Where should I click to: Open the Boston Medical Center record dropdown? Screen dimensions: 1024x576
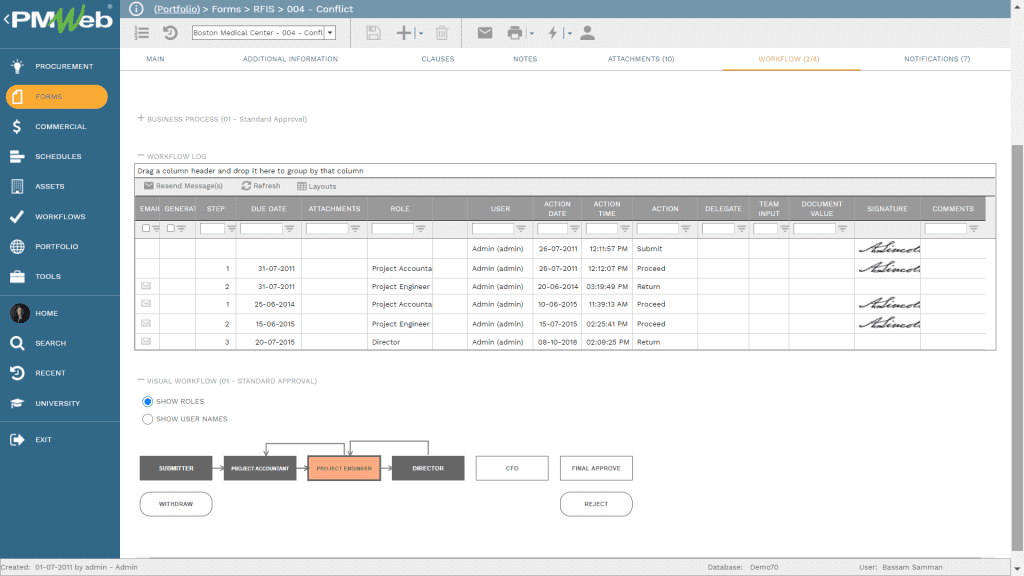tap(330, 33)
